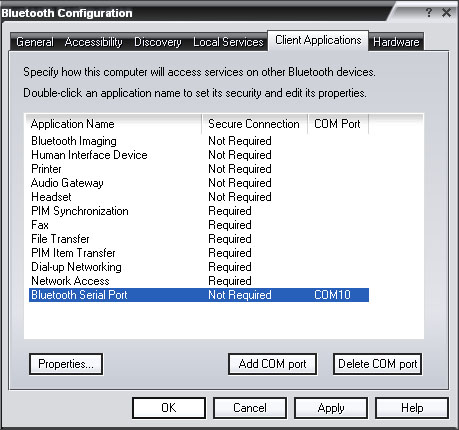Select the Bluetooth Serial Port row
Screen dimensions: 459x430
click(199, 295)
